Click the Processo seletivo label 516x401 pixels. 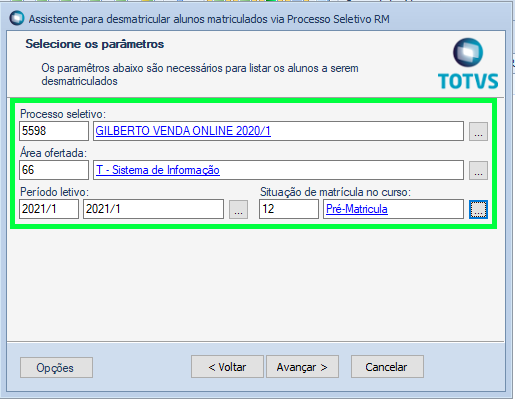pyautogui.click(x=63, y=114)
